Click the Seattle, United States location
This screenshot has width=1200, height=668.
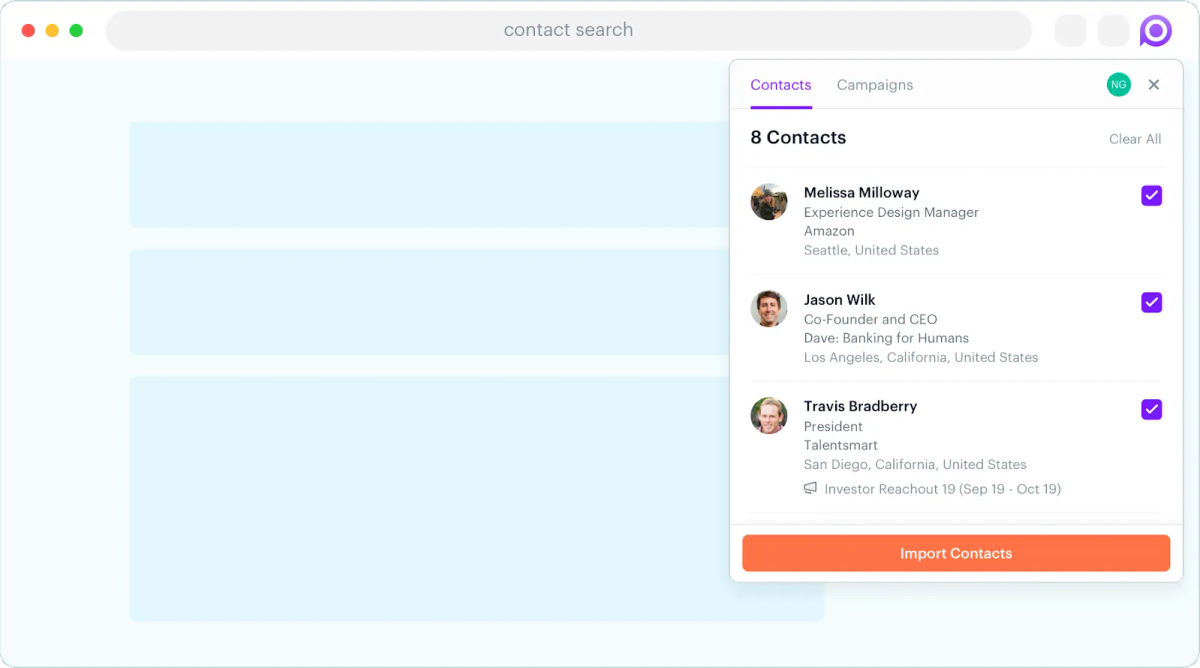pyautogui.click(x=871, y=250)
